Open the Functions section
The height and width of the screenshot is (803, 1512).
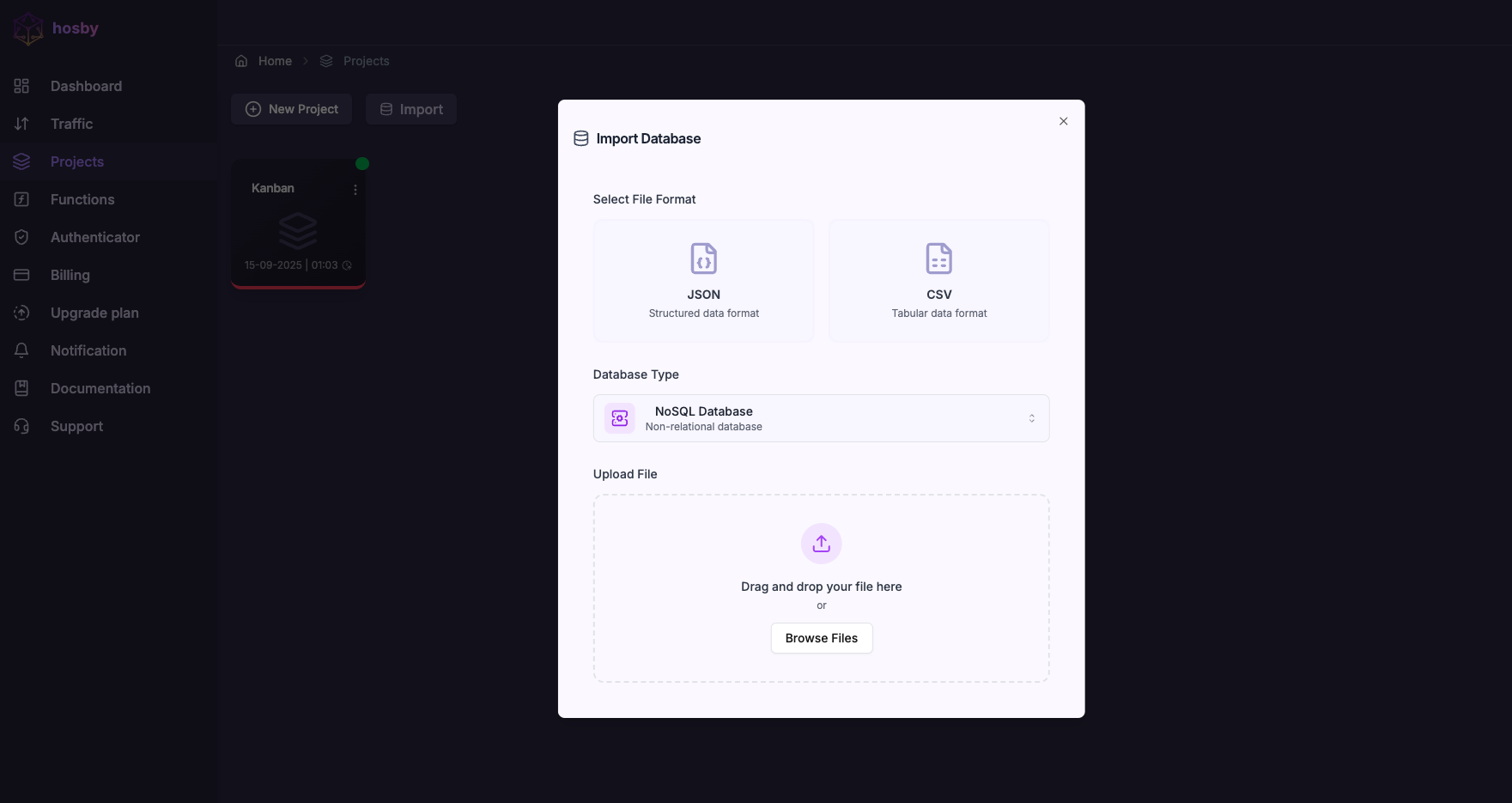[82, 199]
